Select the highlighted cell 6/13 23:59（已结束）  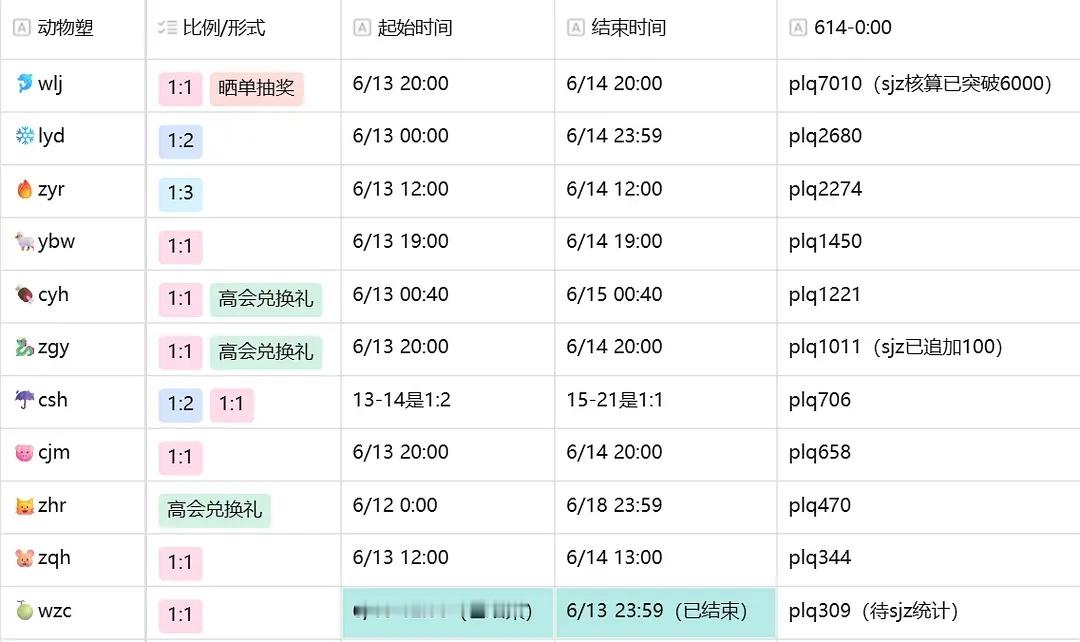(x=666, y=612)
